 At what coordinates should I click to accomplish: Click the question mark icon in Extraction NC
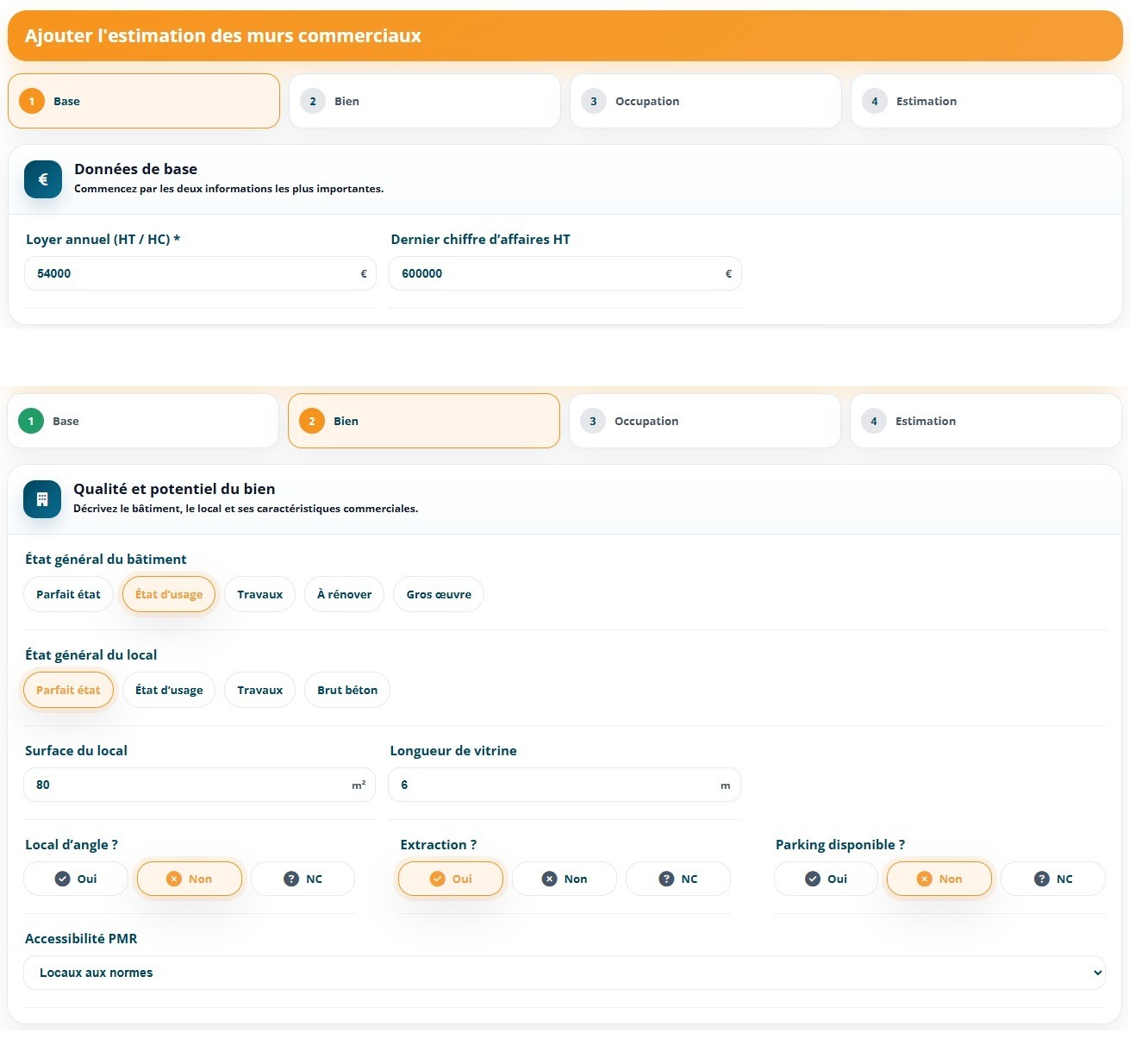click(x=666, y=879)
